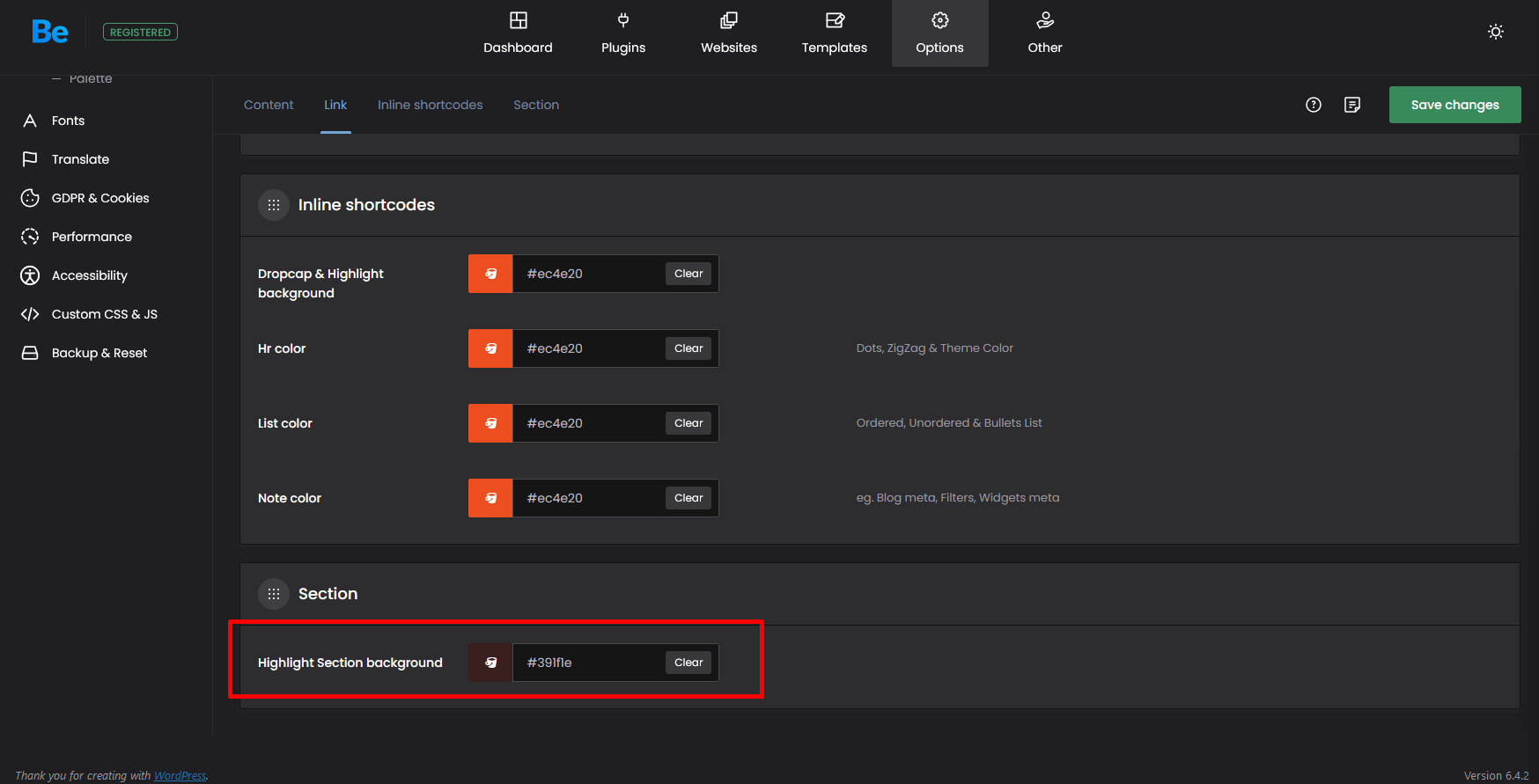The width and height of the screenshot is (1539, 784).
Task: Click the Accessibility person icon
Action: coord(30,275)
